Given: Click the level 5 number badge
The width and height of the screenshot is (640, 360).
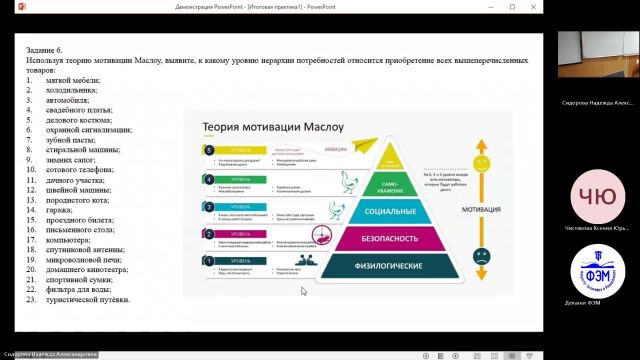Looking at the screenshot, I should pyautogui.click(x=209, y=150).
